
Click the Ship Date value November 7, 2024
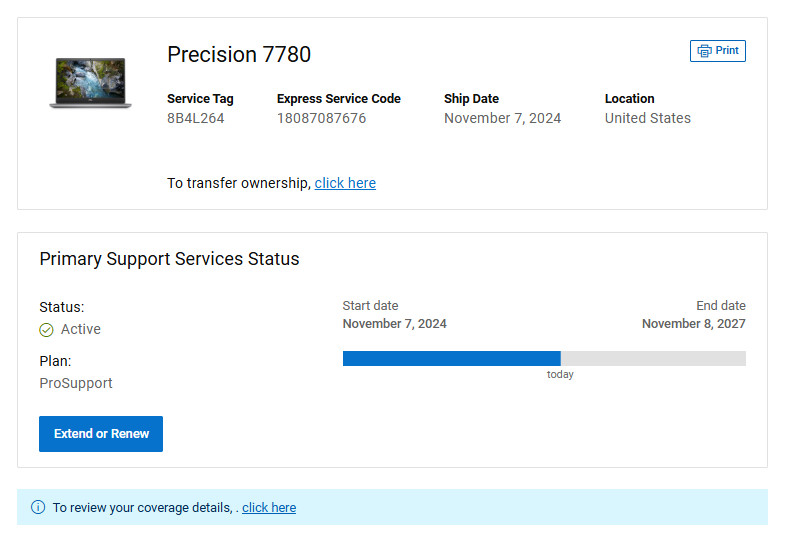[502, 118]
